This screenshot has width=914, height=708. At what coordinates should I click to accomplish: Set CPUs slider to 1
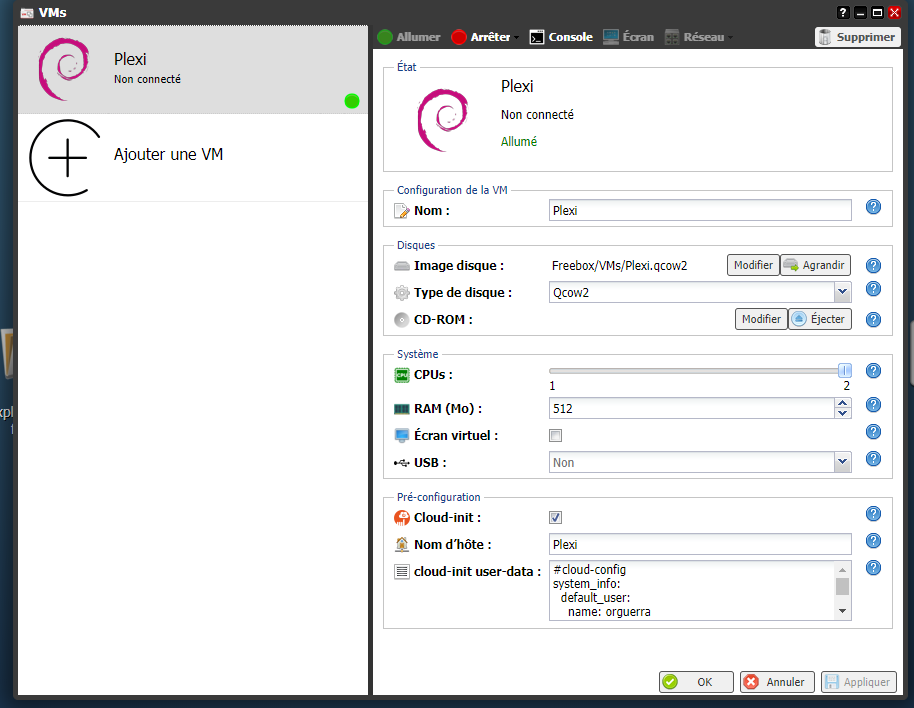pyautogui.click(x=552, y=371)
